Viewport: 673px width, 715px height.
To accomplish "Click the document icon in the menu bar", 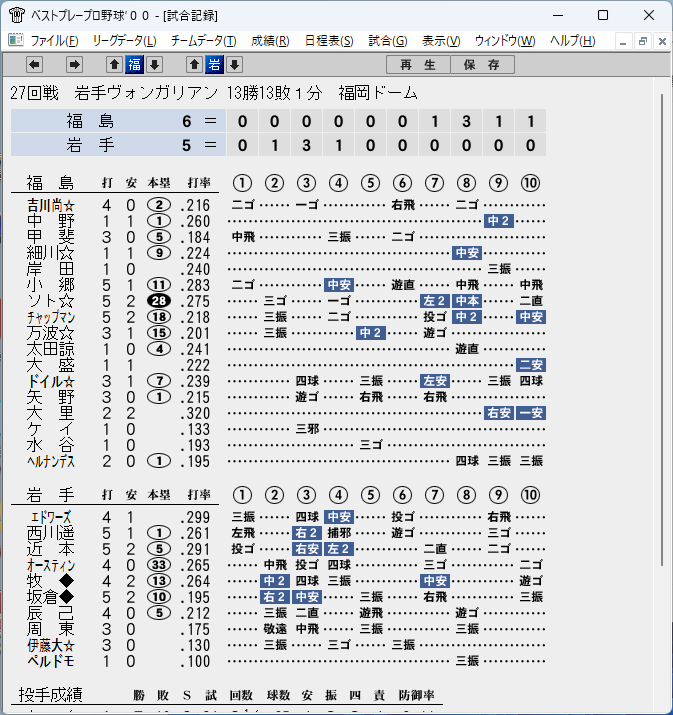I will (x=16, y=40).
